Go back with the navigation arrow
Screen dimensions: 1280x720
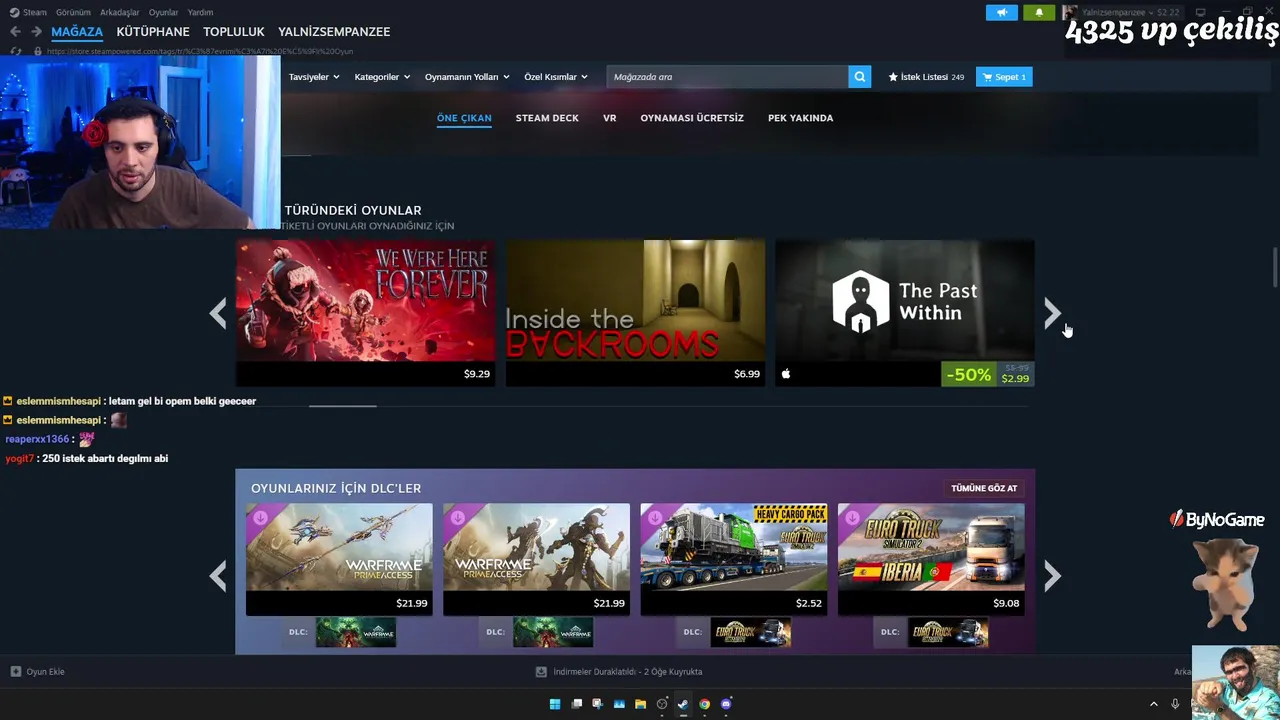click(x=15, y=32)
